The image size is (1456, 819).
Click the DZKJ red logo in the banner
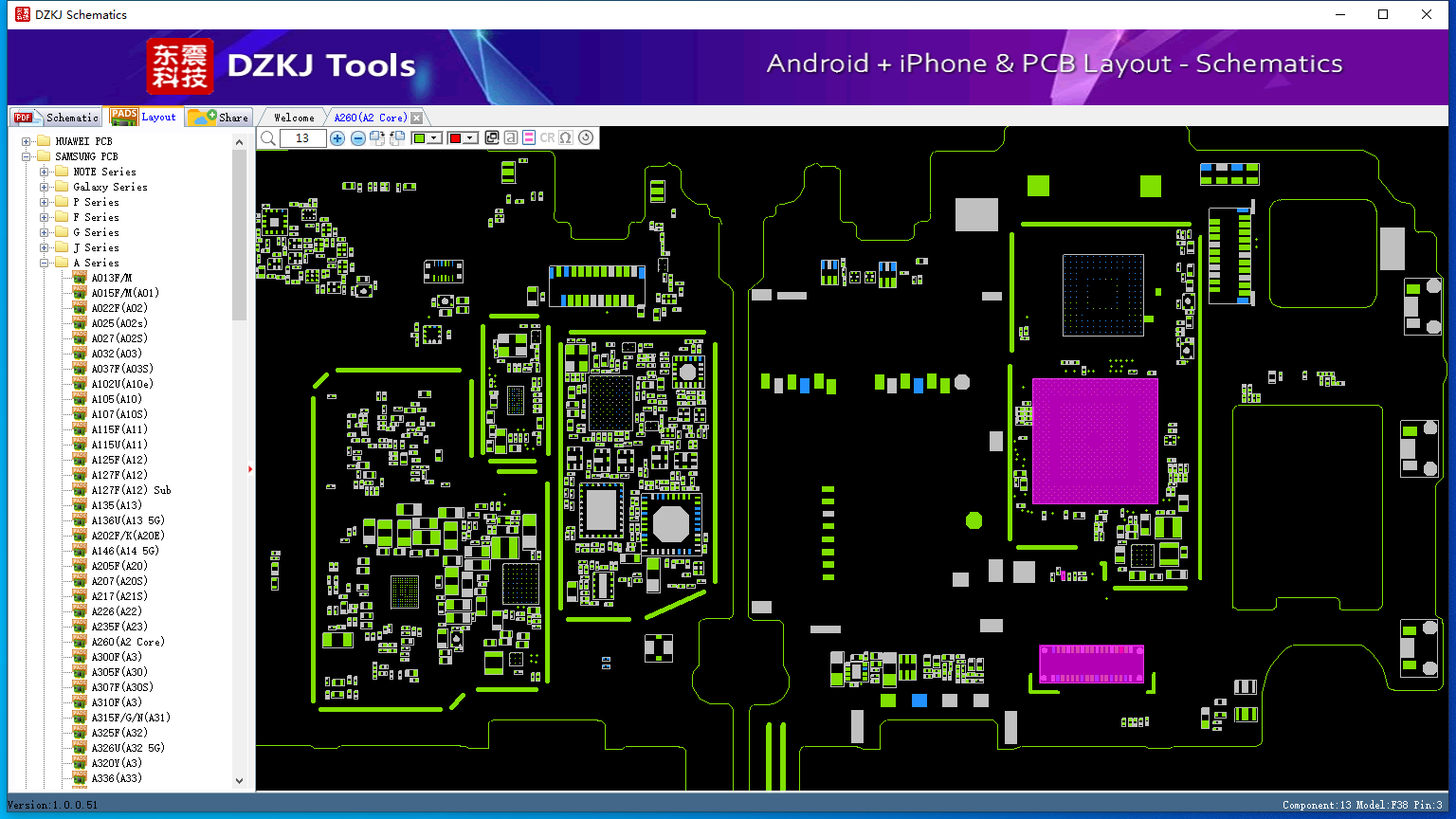(x=180, y=66)
